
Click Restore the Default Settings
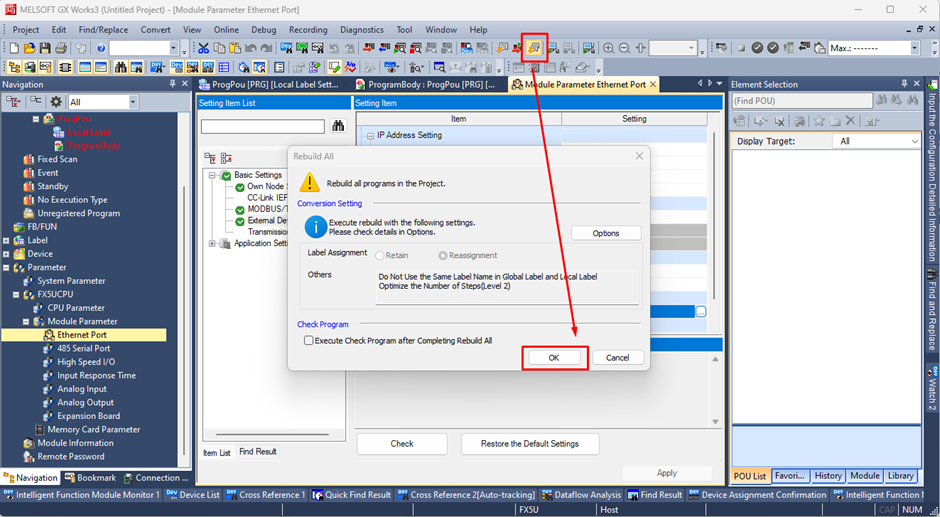point(530,444)
